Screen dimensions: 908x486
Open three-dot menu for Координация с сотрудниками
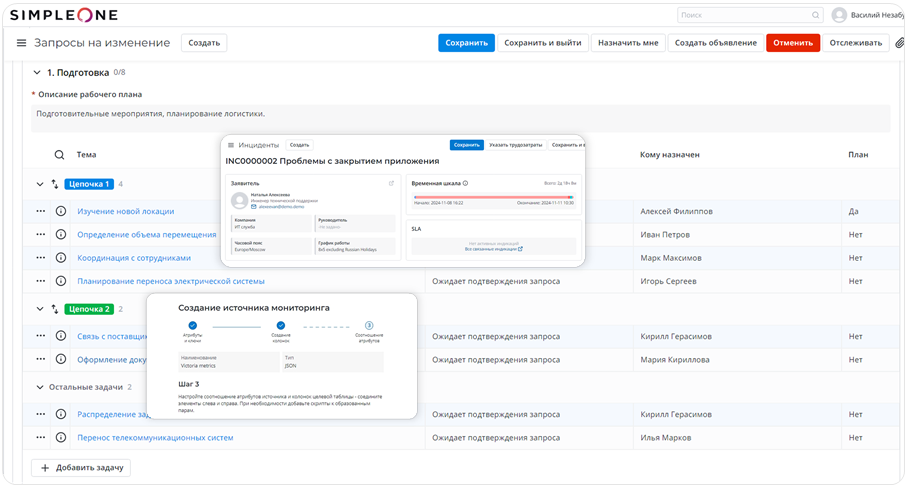click(x=41, y=258)
